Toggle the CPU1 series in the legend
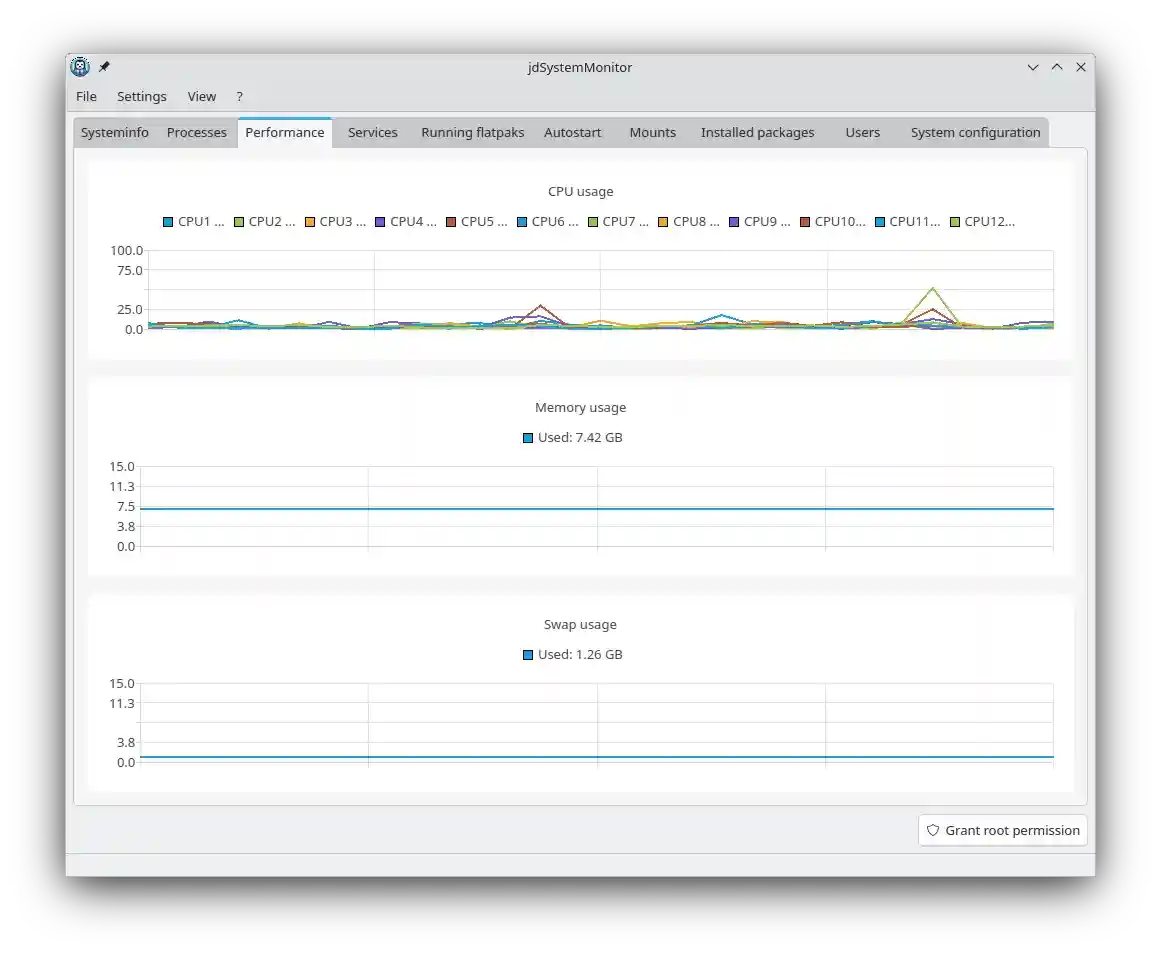The height and width of the screenshot is (954, 1161). tap(167, 221)
